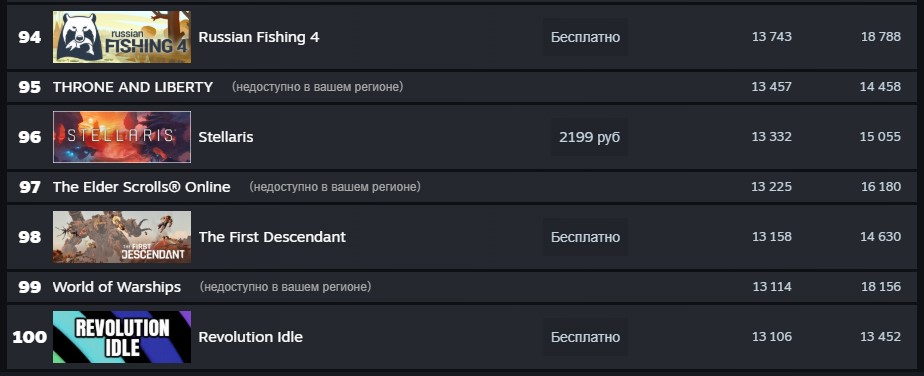
Task: Click peak count 18 156 for World of Warships
Action: pos(880,287)
